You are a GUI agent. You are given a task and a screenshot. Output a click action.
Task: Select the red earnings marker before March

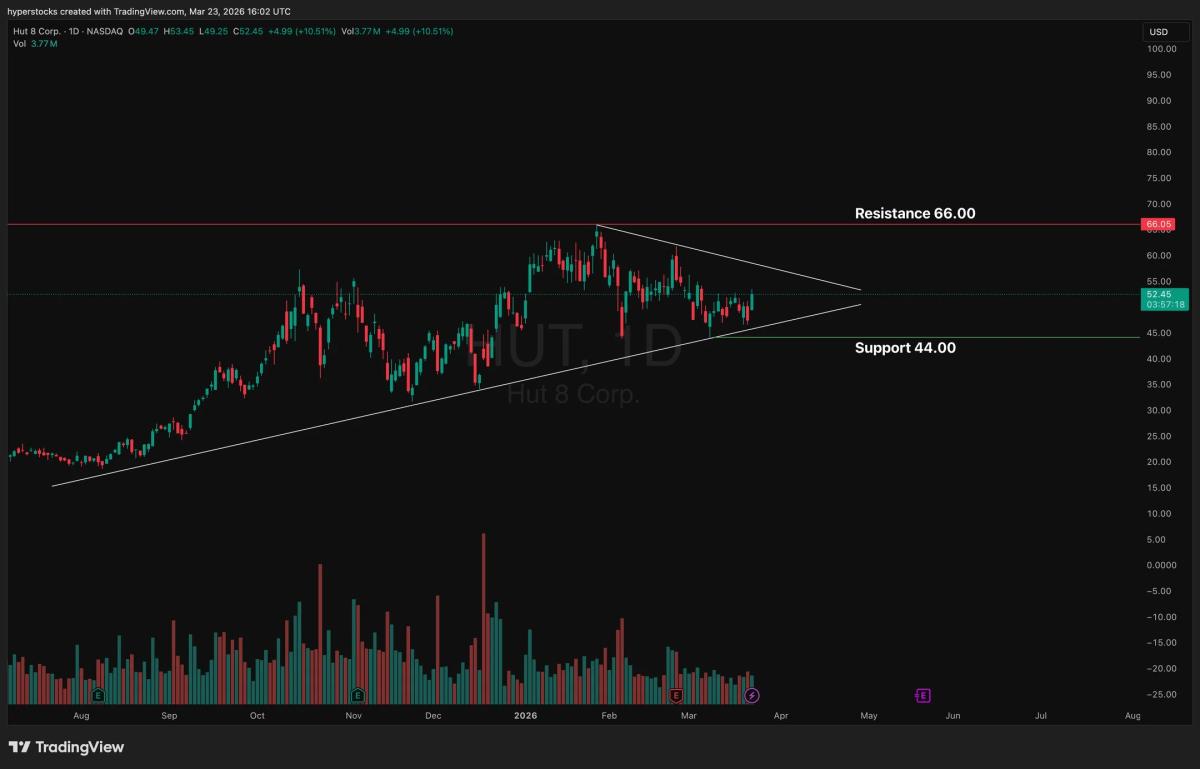coord(677,695)
